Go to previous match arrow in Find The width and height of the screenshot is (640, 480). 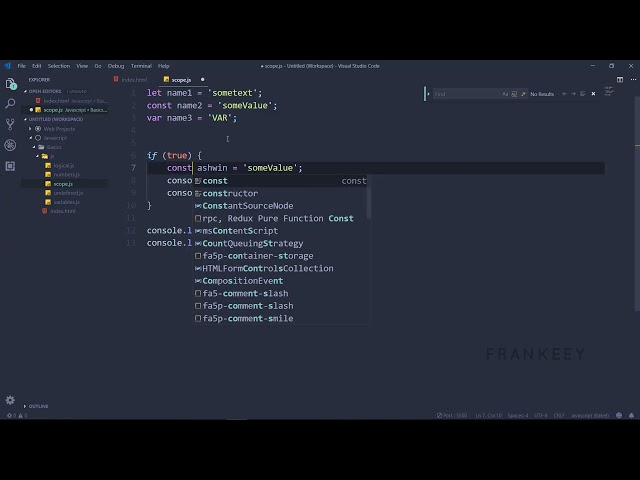[x=564, y=94]
